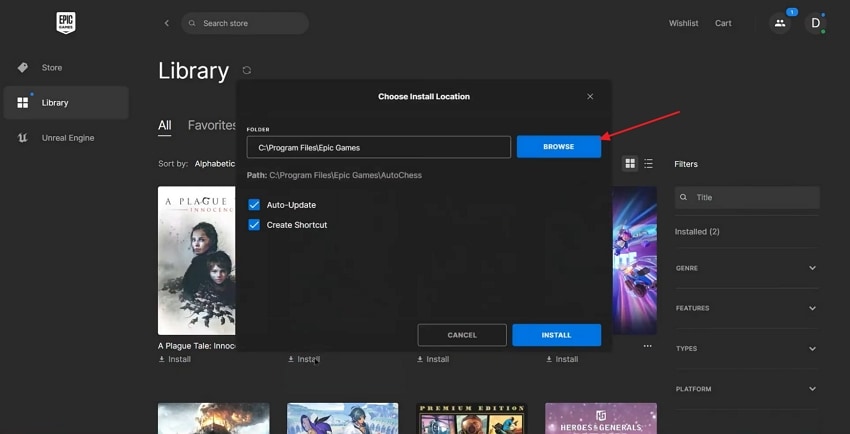Click the Cancel button

[462, 335]
